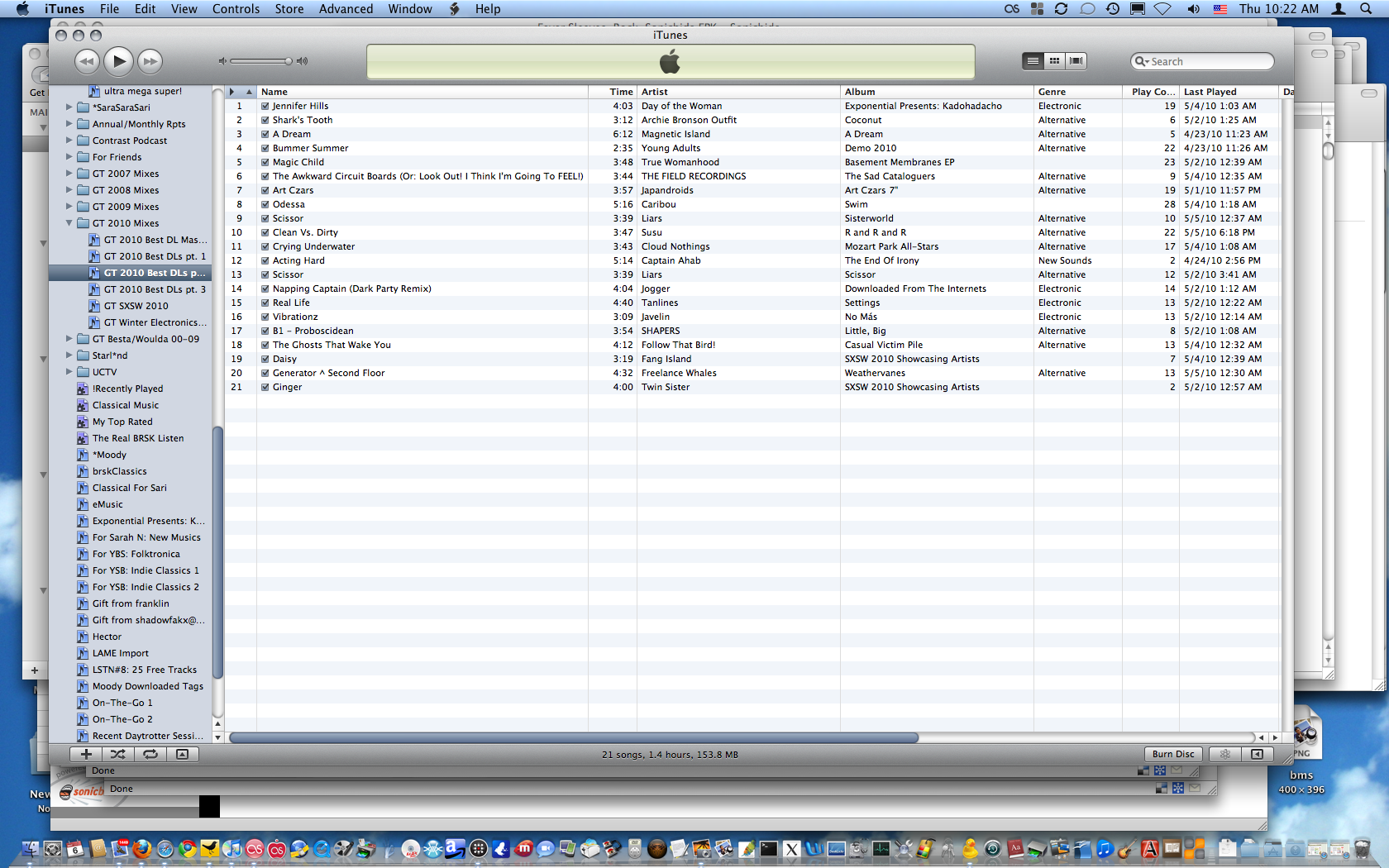Click the Next track fast-forward button
Image resolution: width=1389 pixels, height=868 pixels.
point(150,61)
